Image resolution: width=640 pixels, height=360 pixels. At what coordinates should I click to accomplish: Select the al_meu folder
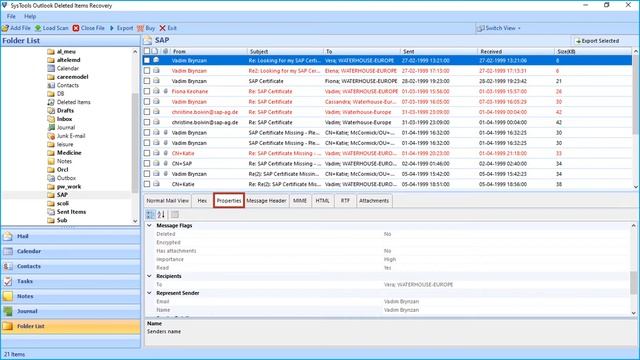tap(62, 52)
